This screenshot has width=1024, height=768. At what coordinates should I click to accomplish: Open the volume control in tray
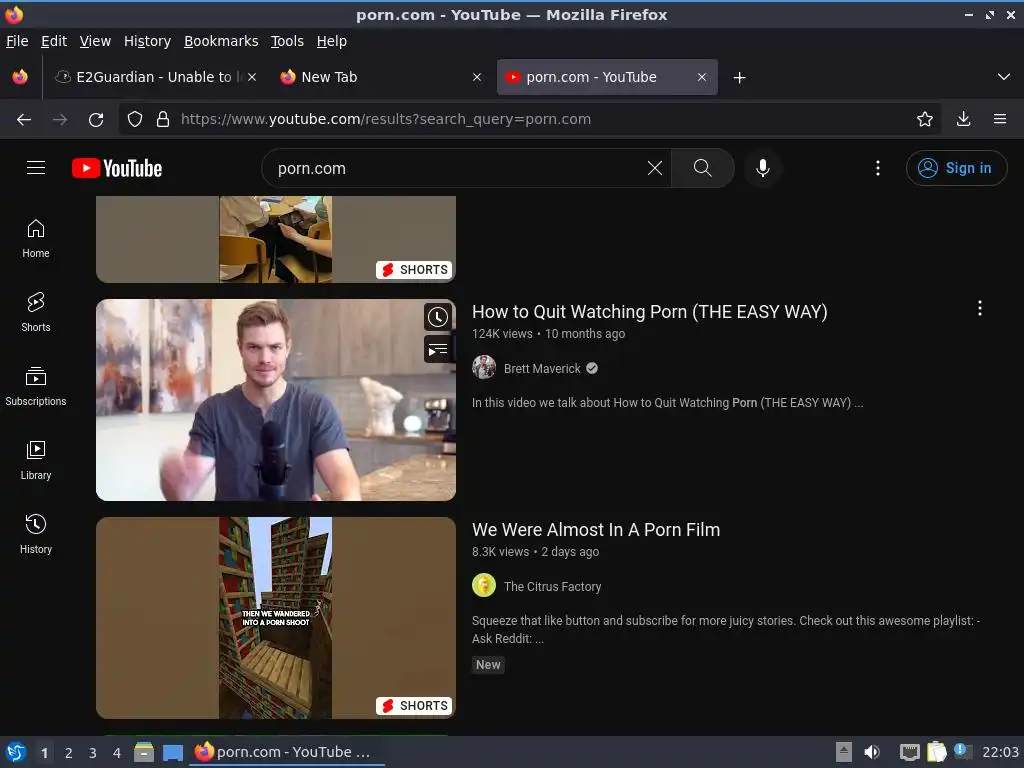click(x=872, y=752)
